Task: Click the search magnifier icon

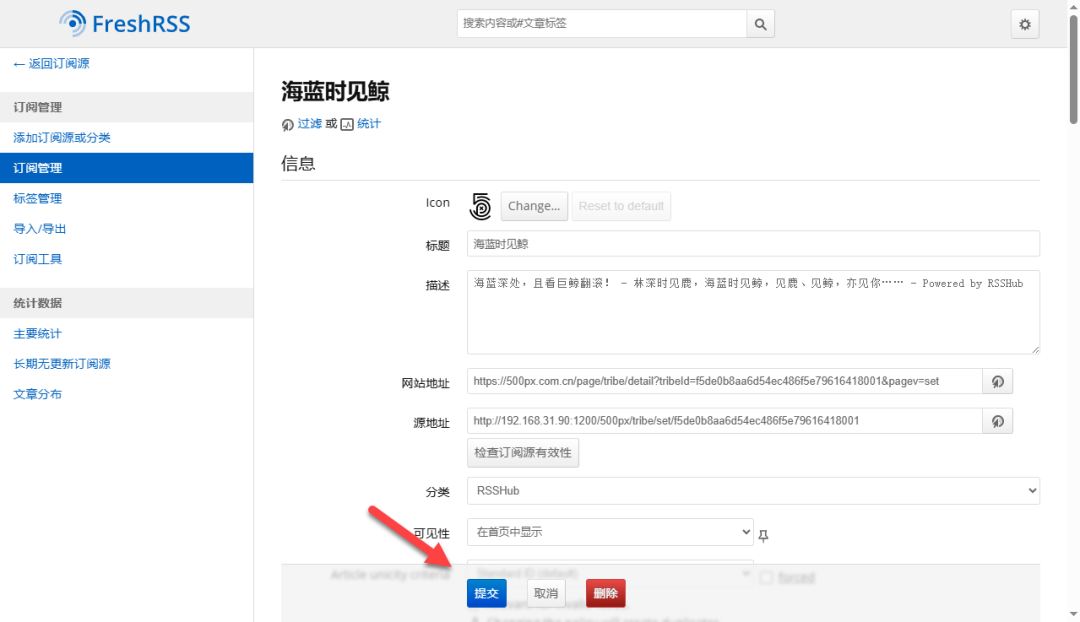Action: 760,23
